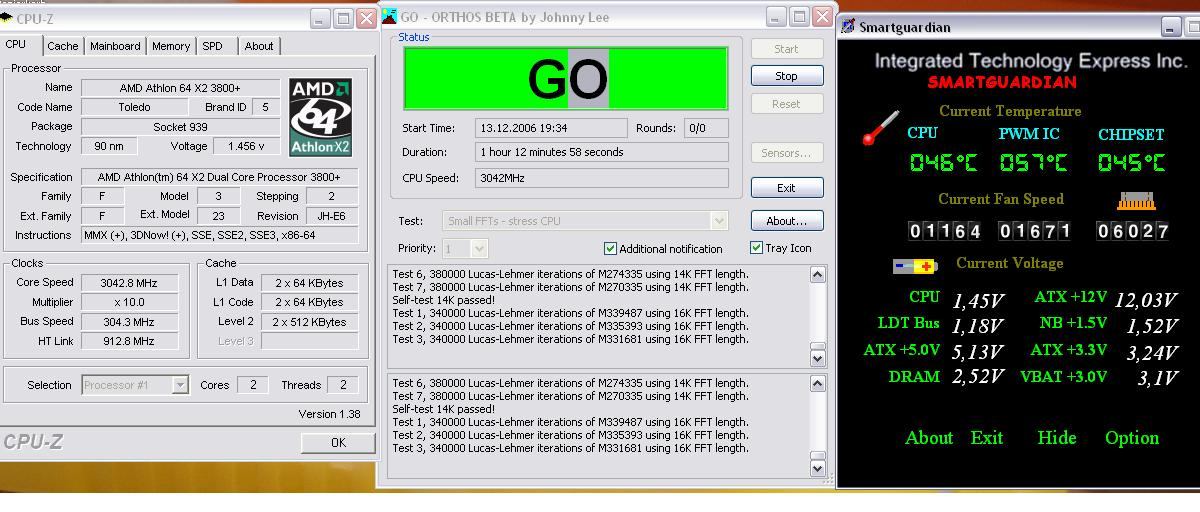Toggle the Additional notification checkbox
The height and width of the screenshot is (512, 1200).
(611, 248)
